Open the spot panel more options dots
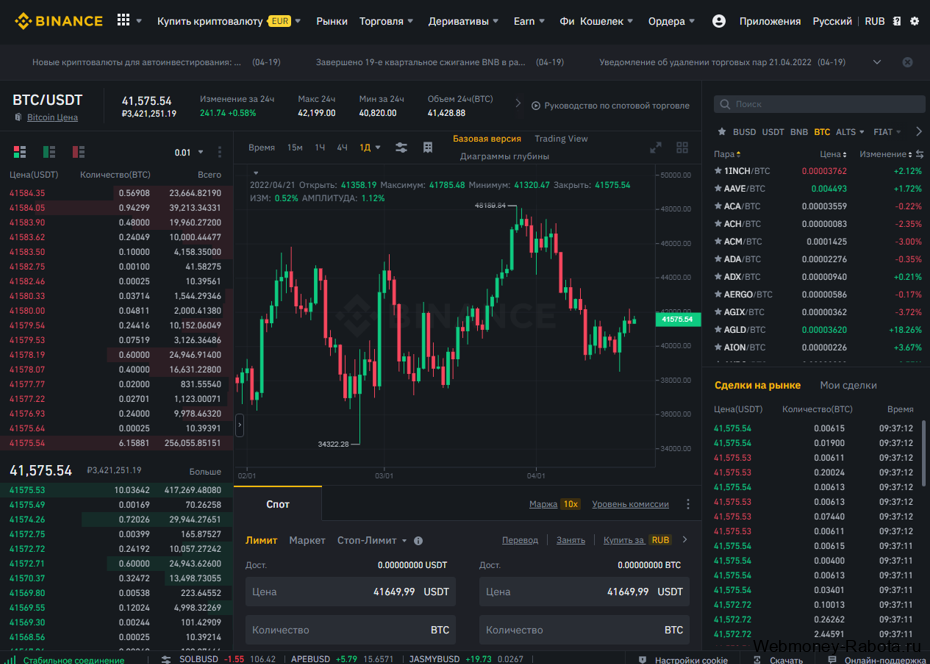Viewport: 930px width, 664px height. (x=688, y=505)
